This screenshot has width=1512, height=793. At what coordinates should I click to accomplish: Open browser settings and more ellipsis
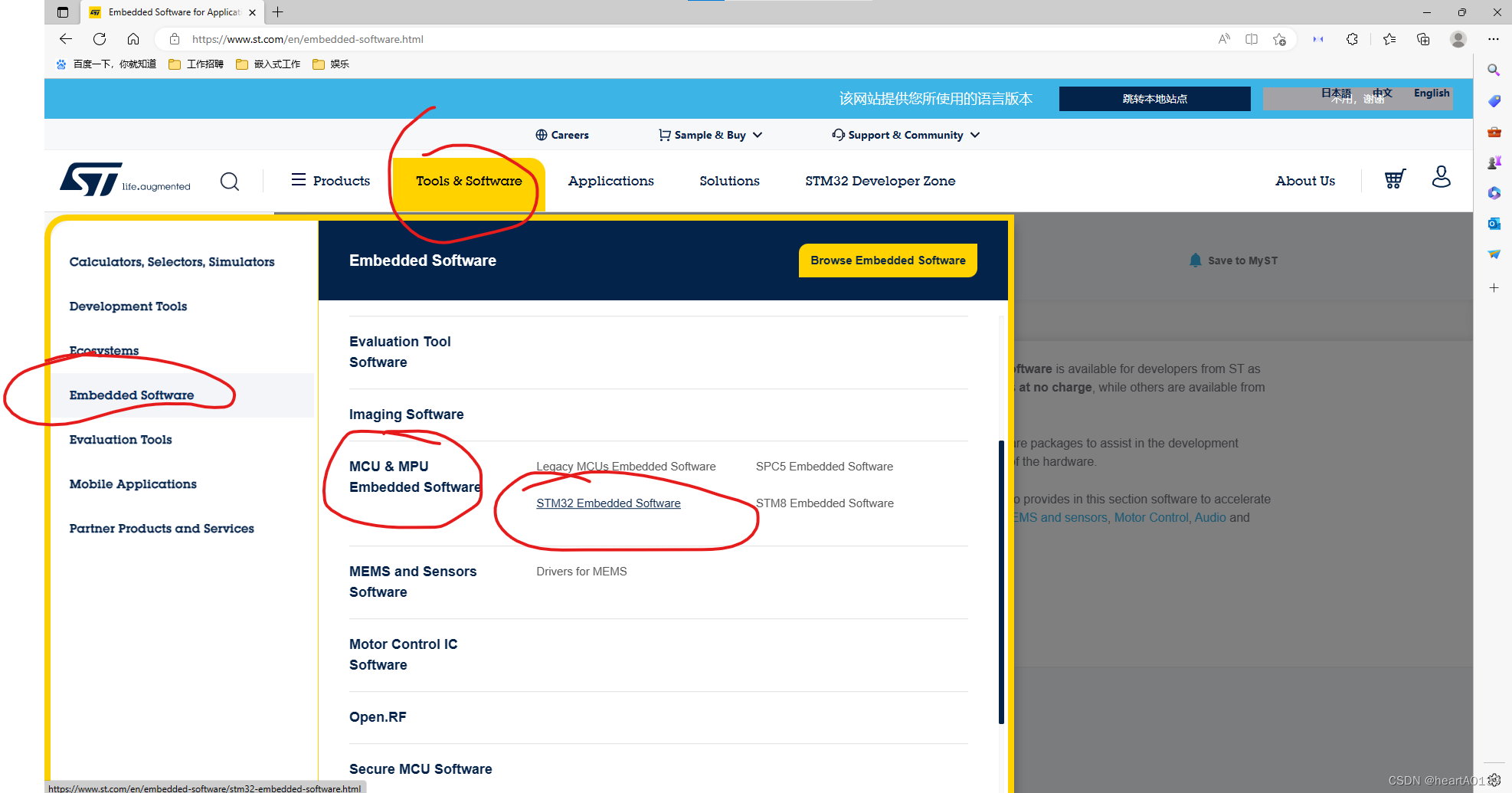click(x=1494, y=39)
